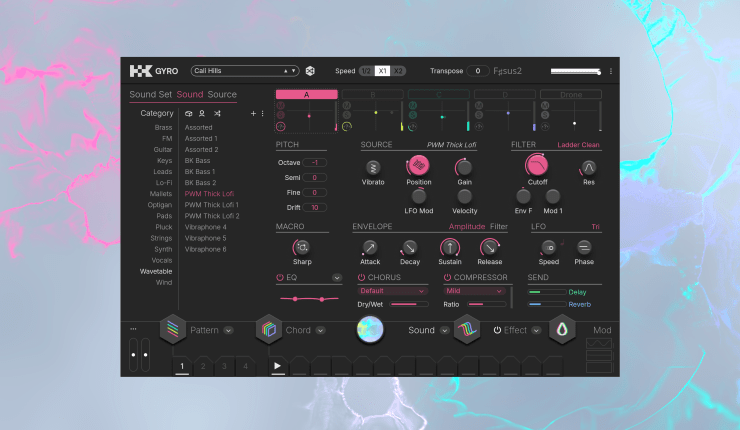Click the Reverb send slider
Screen dimensions: 740x430
point(546,304)
